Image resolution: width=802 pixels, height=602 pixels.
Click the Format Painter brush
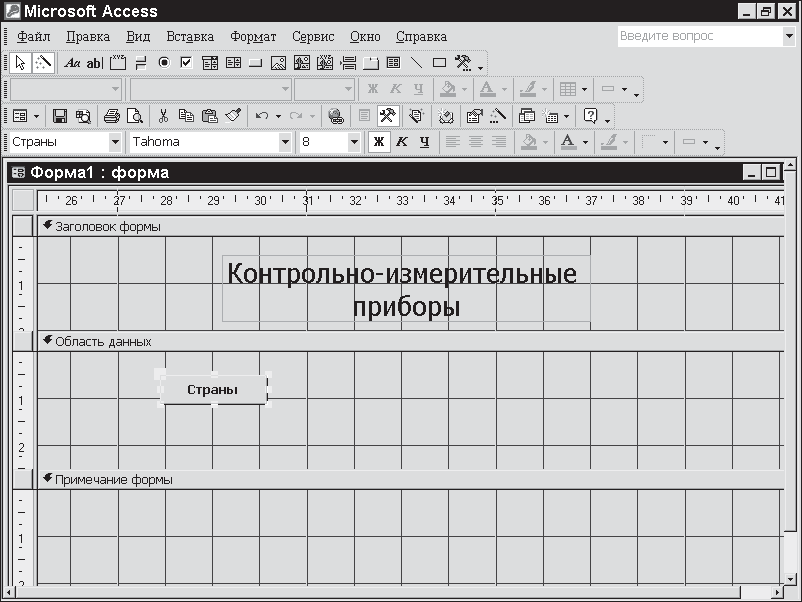pos(233,116)
